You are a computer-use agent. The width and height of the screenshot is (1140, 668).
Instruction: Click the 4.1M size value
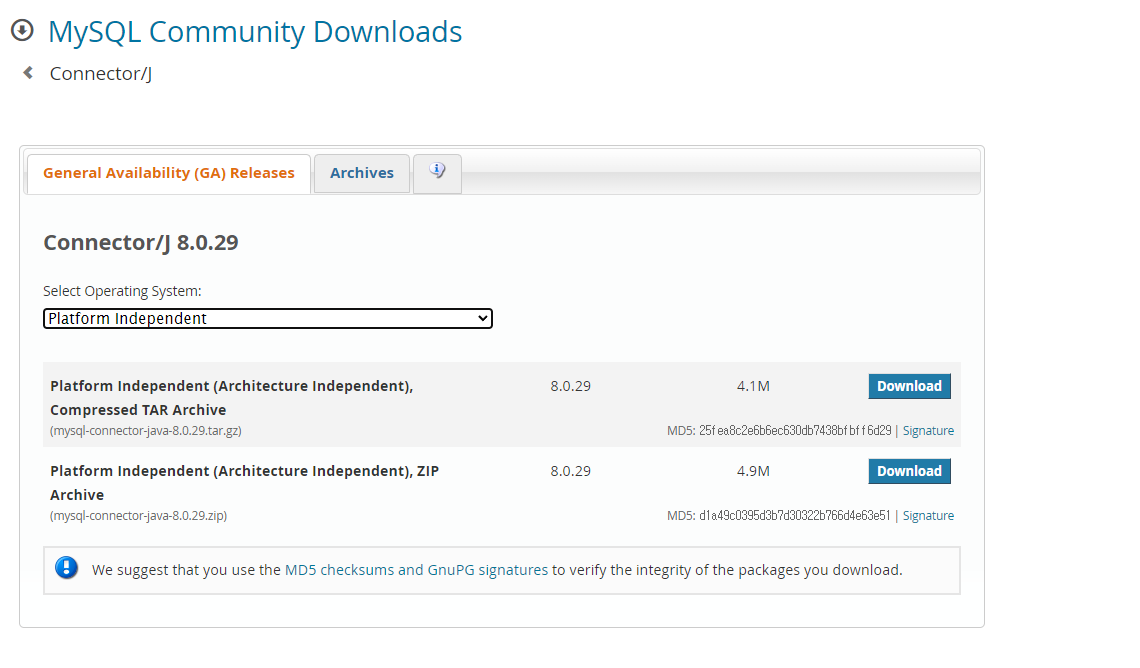(752, 386)
